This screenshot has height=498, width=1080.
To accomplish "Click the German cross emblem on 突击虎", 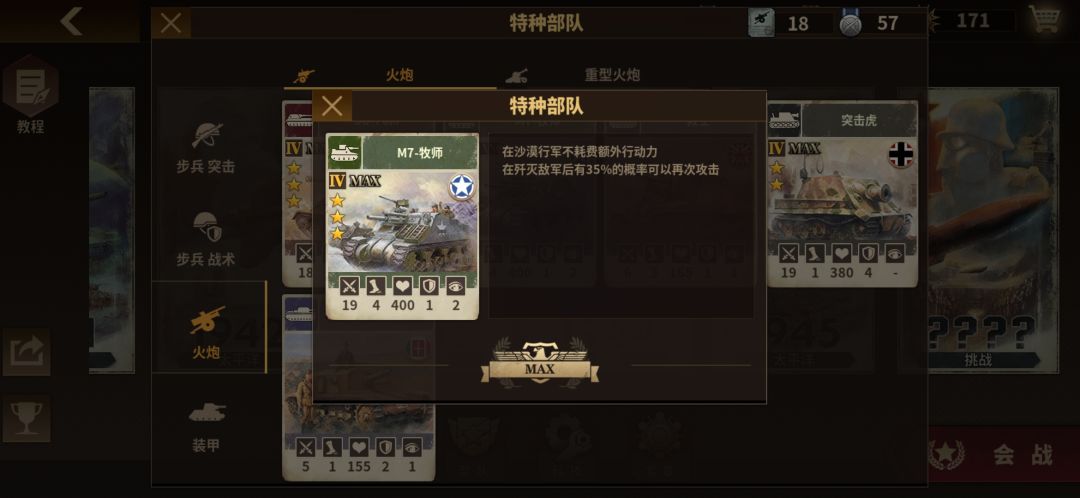I will (x=901, y=154).
